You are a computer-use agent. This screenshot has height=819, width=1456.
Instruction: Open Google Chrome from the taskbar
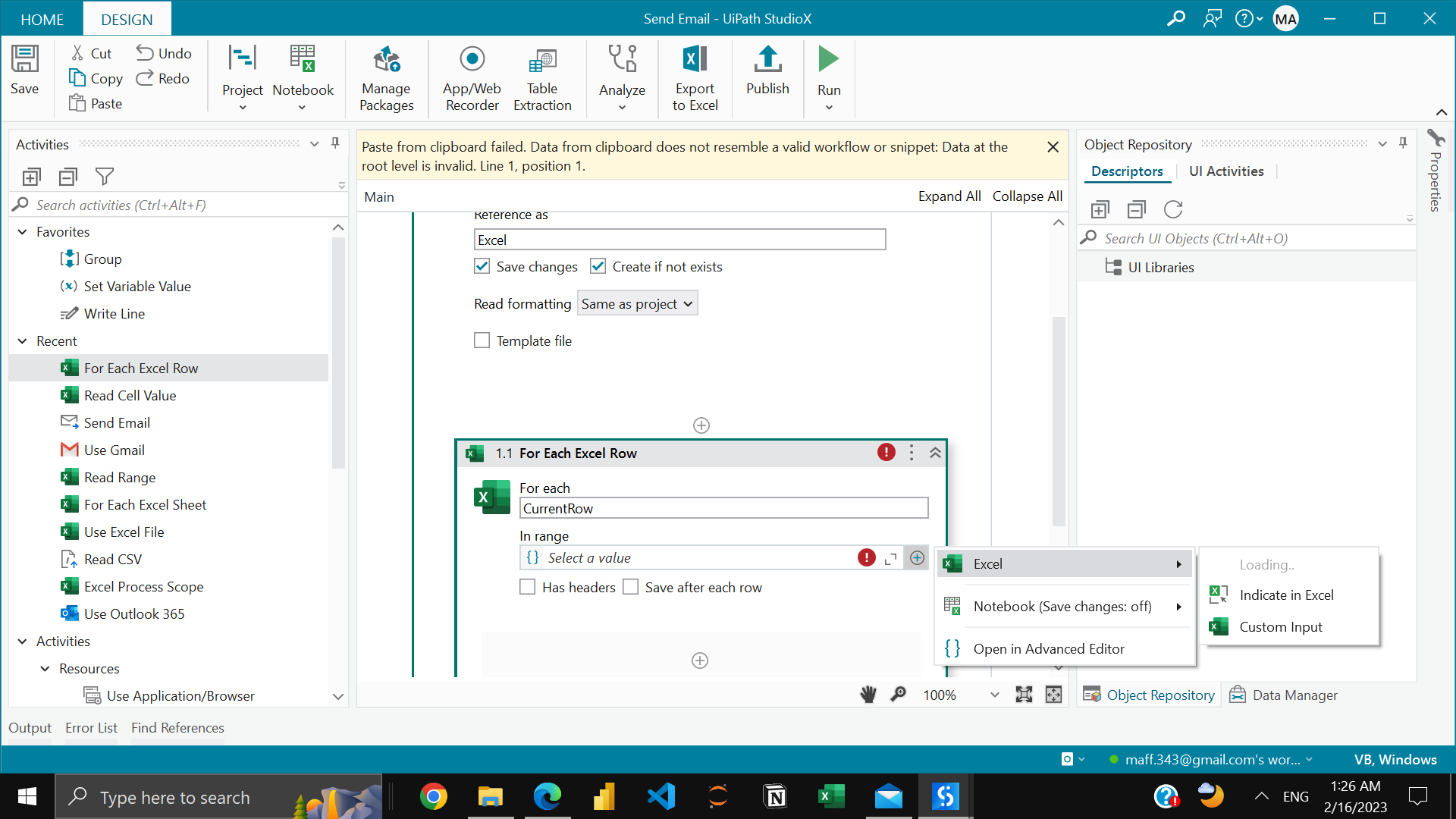[x=434, y=796]
